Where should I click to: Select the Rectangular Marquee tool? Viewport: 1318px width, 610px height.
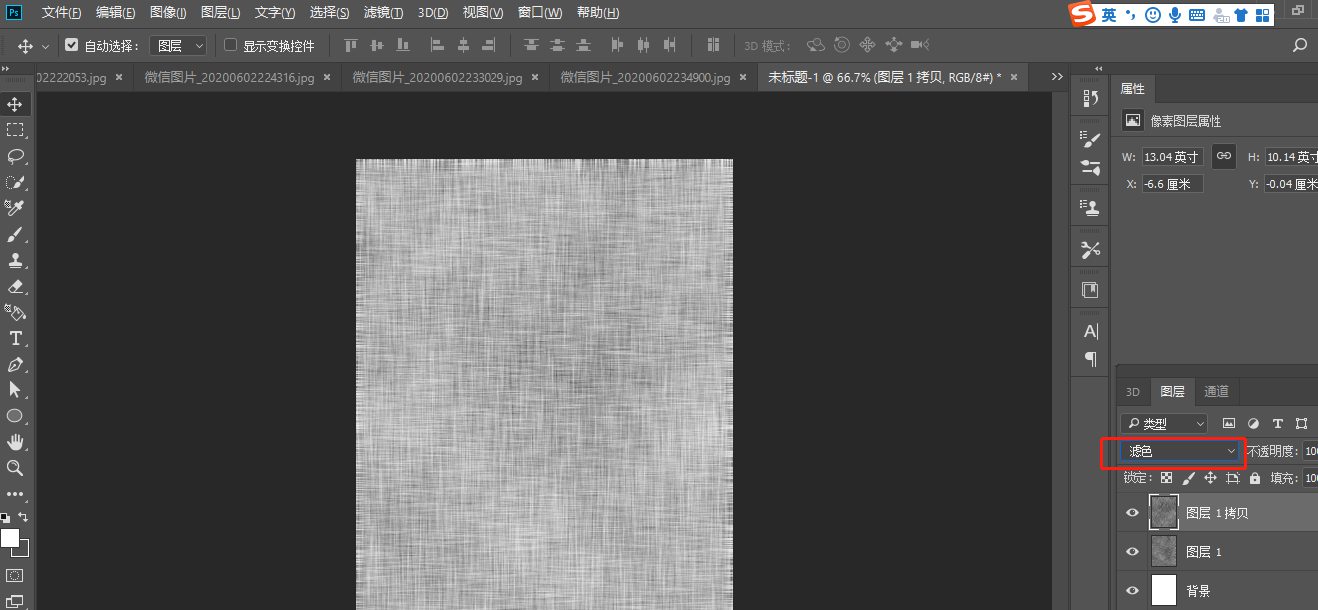point(14,129)
